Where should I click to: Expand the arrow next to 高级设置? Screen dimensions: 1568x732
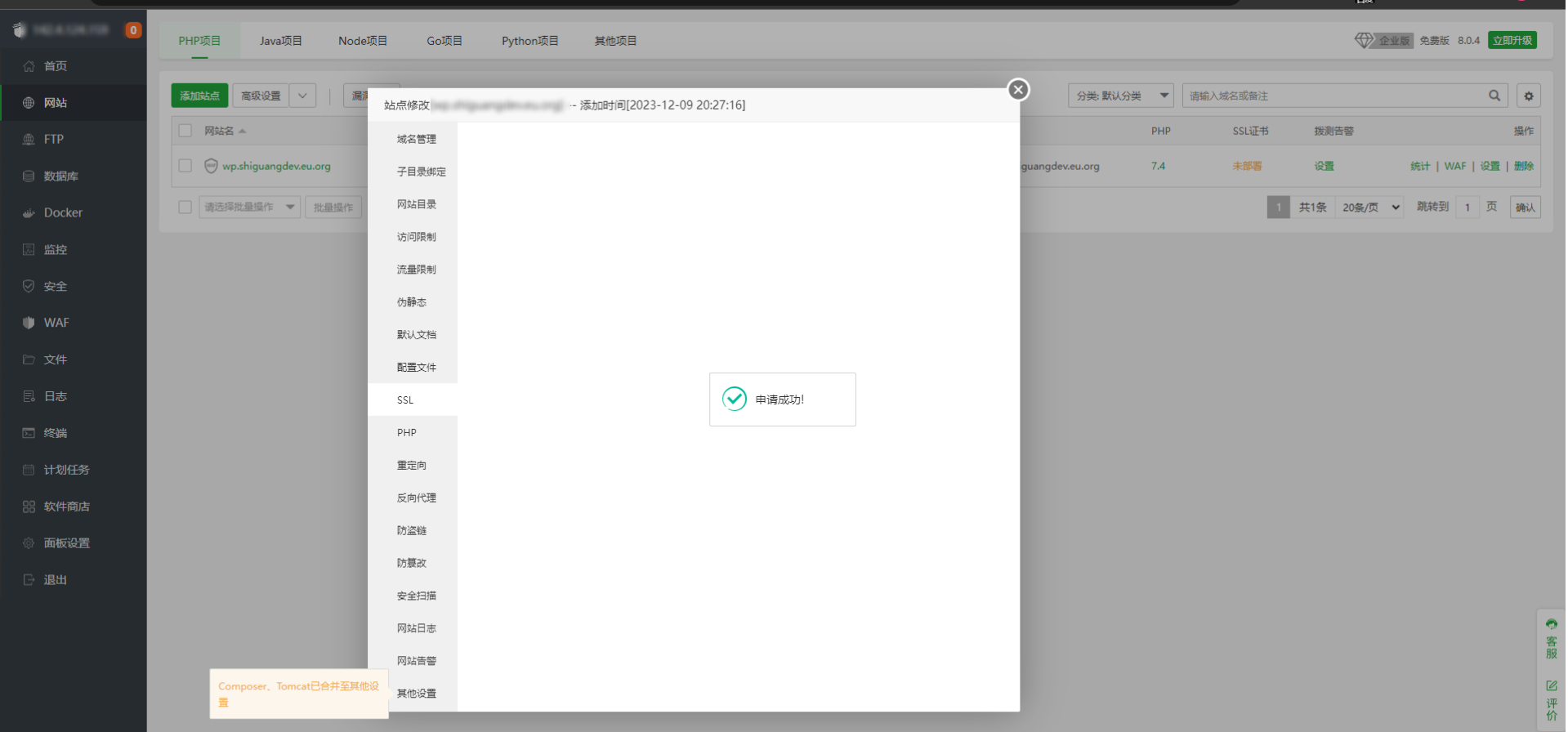coord(302,96)
